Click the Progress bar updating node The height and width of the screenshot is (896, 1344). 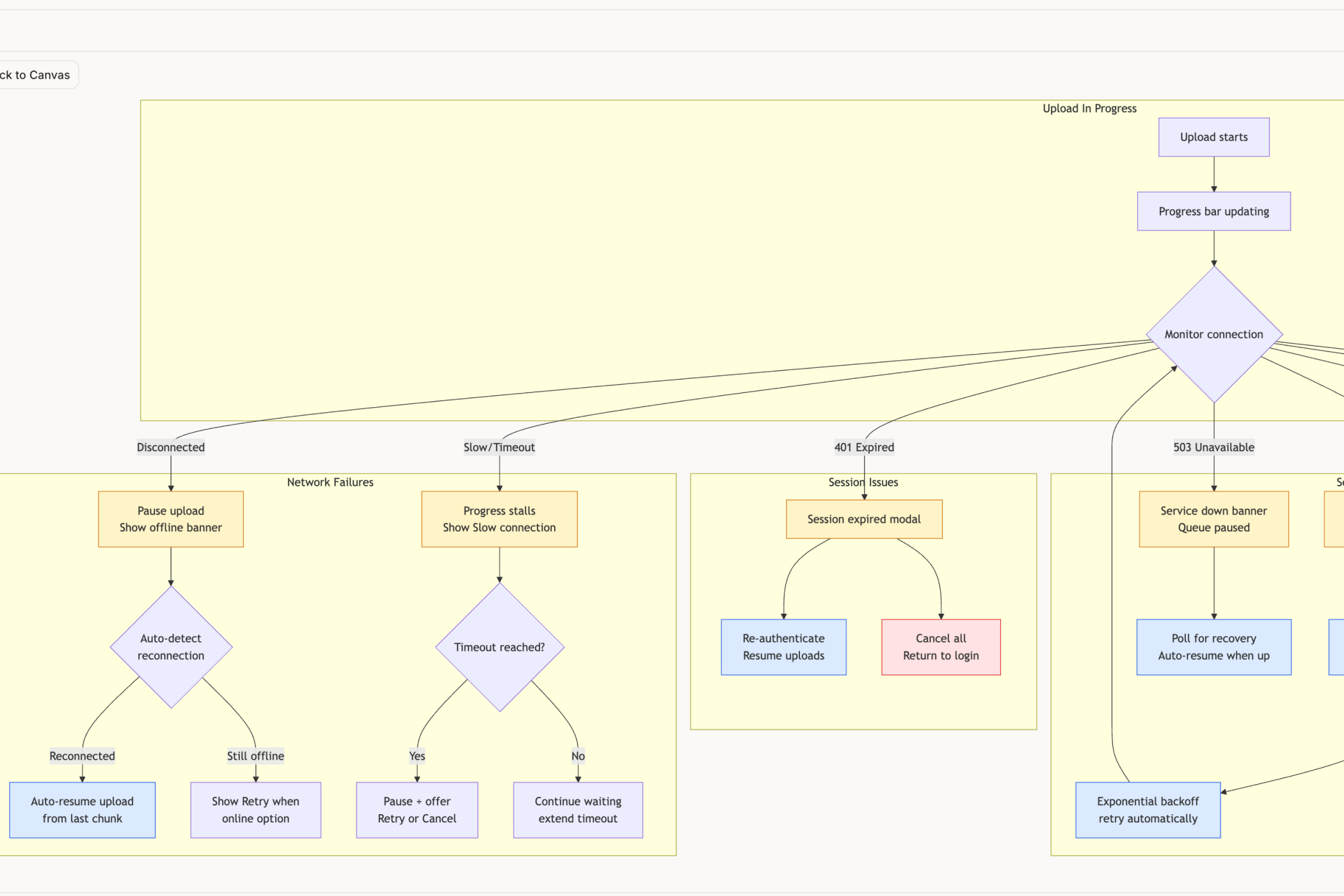pyautogui.click(x=1213, y=211)
